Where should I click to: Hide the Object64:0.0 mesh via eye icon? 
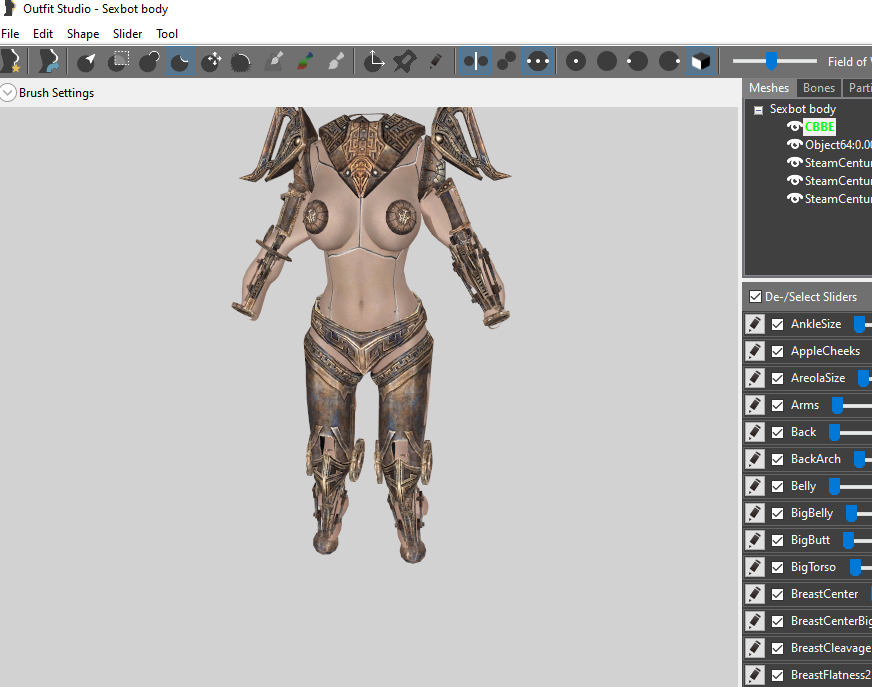795,145
